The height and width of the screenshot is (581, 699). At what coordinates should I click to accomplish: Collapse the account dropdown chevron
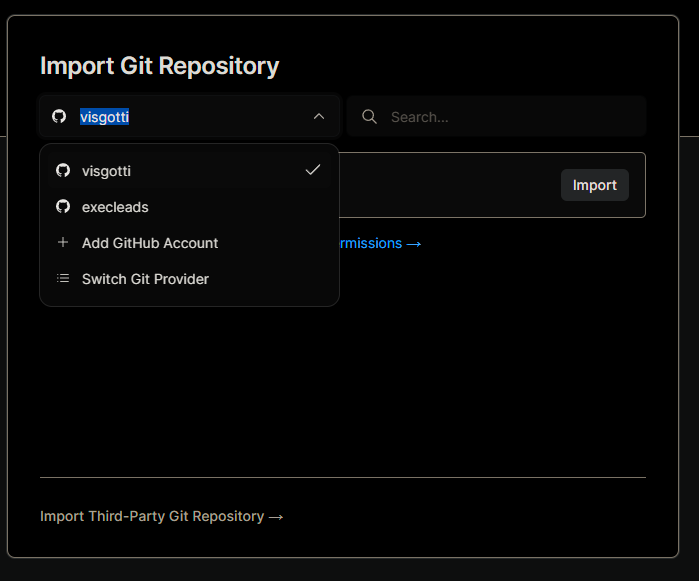pos(319,116)
